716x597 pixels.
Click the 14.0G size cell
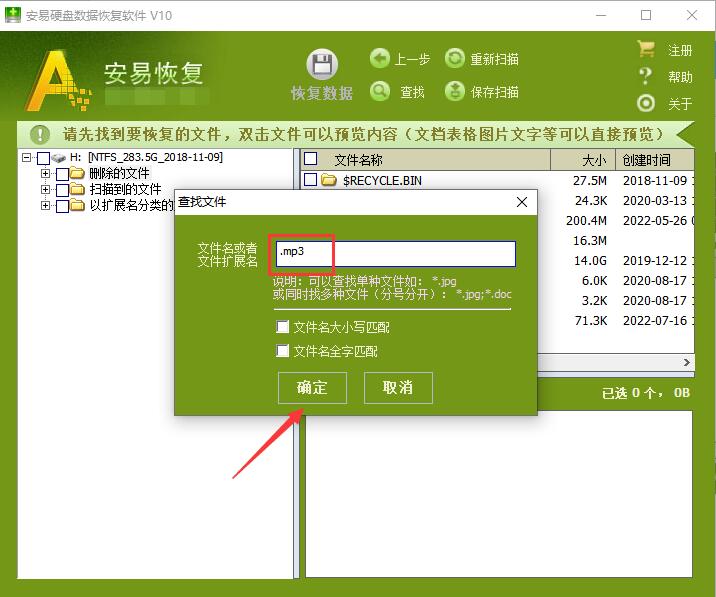[x=590, y=260]
